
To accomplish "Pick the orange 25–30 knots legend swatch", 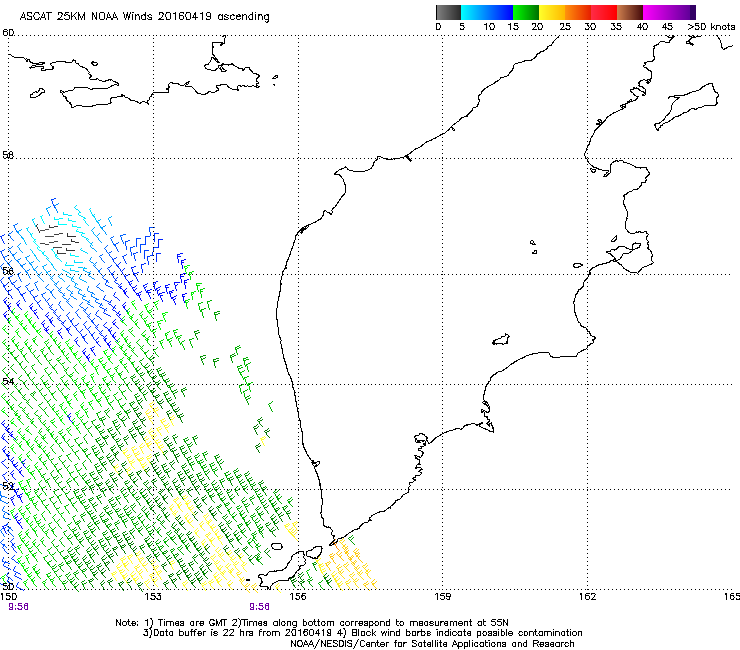I will (x=578, y=12).
